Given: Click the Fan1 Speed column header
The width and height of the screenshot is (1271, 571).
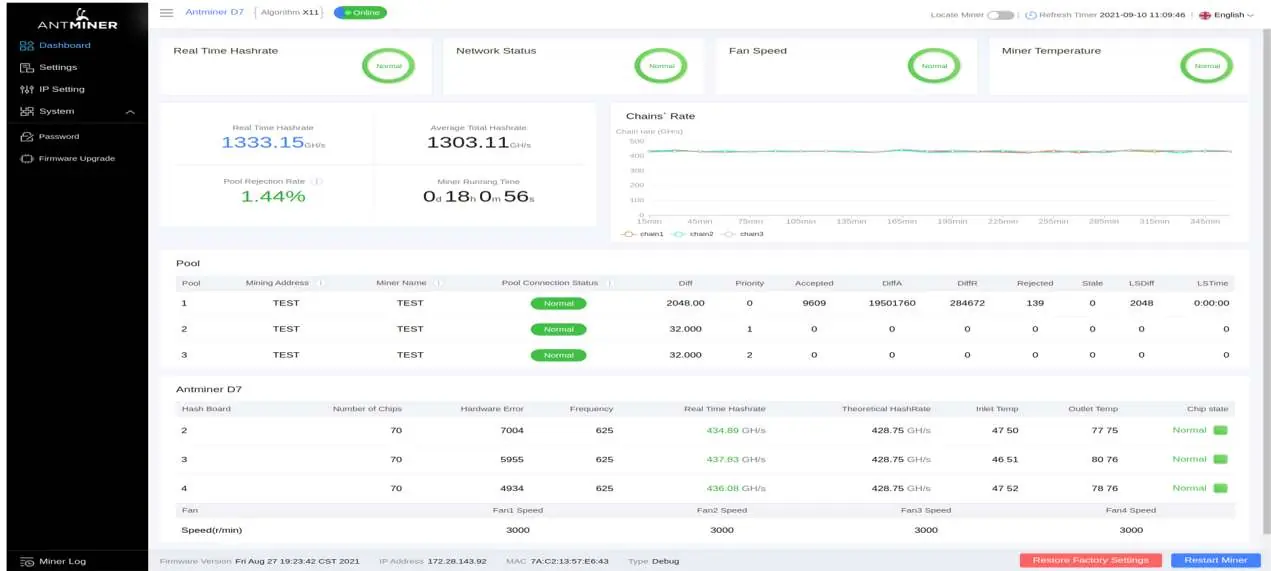Looking at the screenshot, I should [518, 510].
